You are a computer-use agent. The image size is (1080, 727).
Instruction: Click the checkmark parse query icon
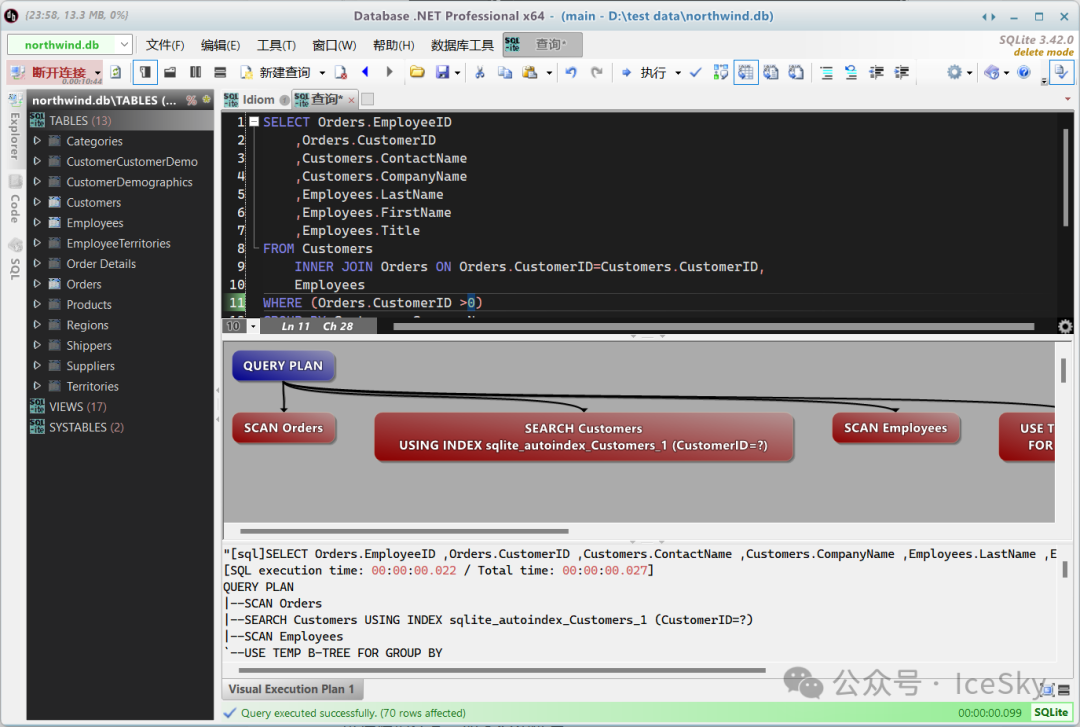(695, 72)
